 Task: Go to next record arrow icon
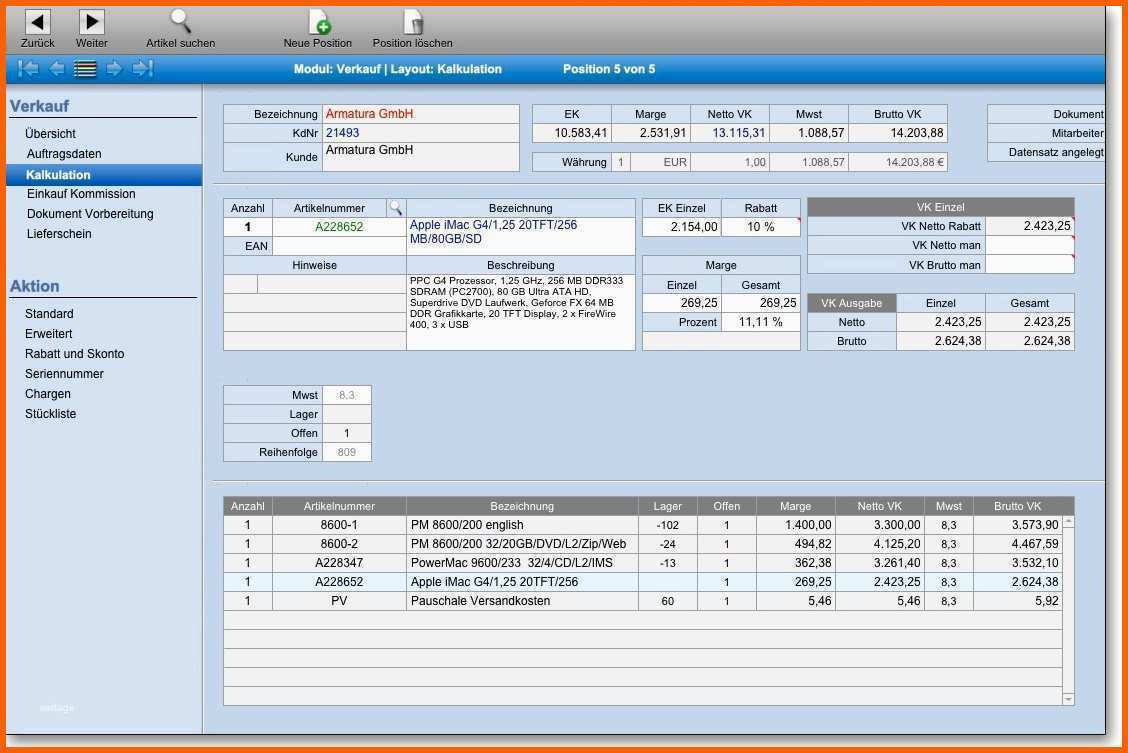(114, 68)
